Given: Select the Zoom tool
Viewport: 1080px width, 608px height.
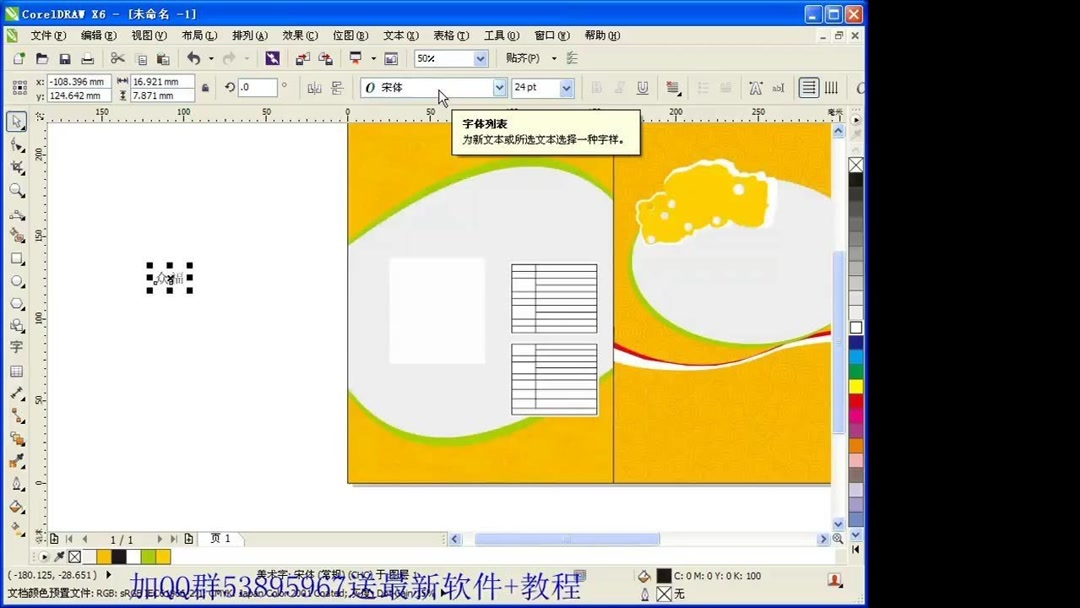Looking at the screenshot, I should point(16,190).
